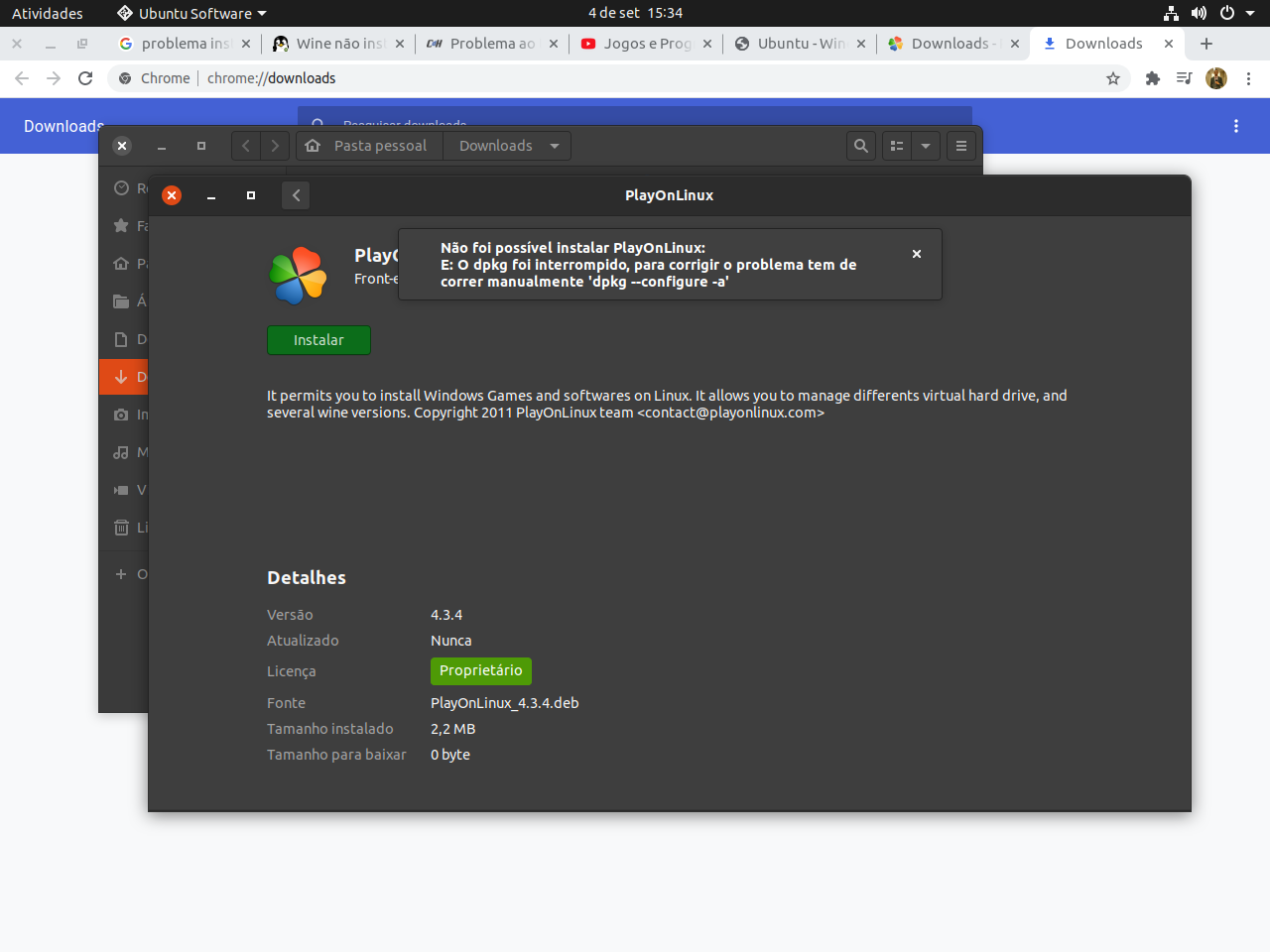
Task: Click the Proprietário license badge
Action: [x=481, y=671]
